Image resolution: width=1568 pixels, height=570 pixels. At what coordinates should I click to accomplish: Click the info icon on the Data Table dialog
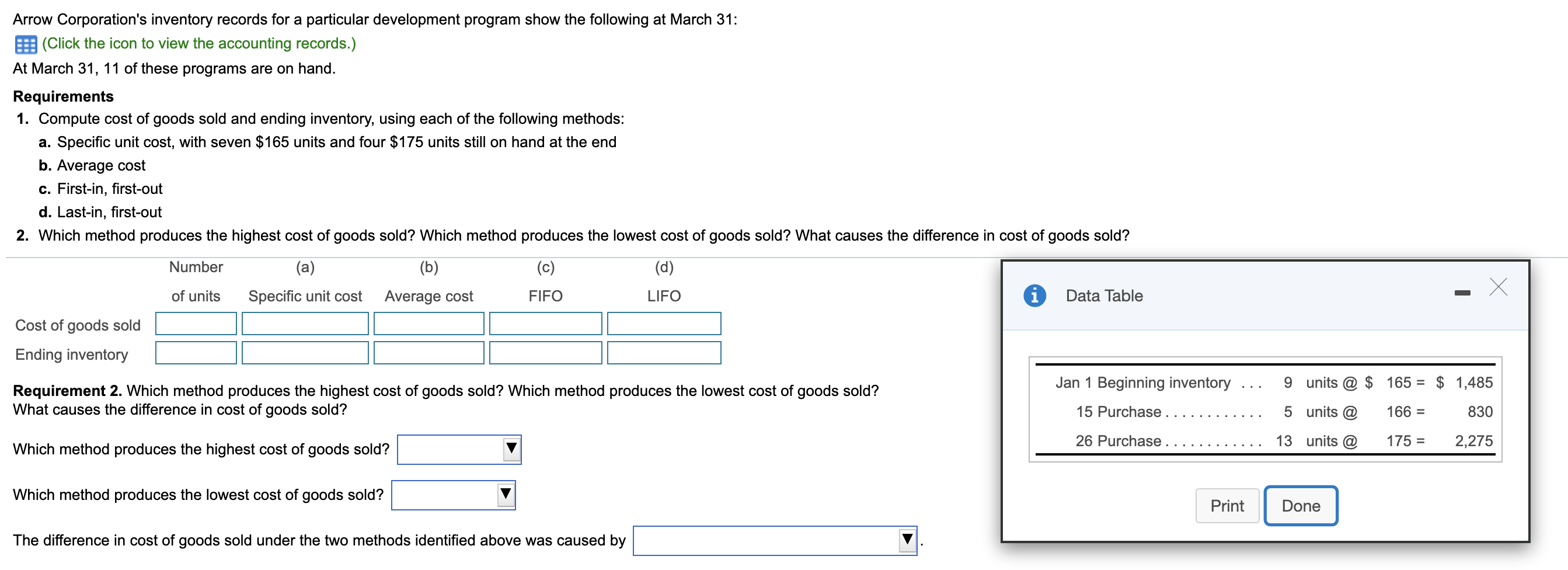pos(1035,296)
